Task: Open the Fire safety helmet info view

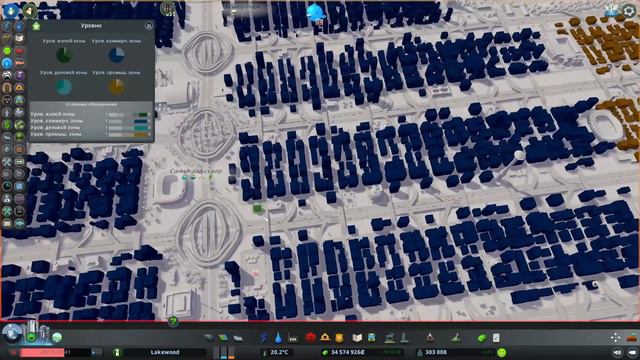Action: tap(19, 88)
